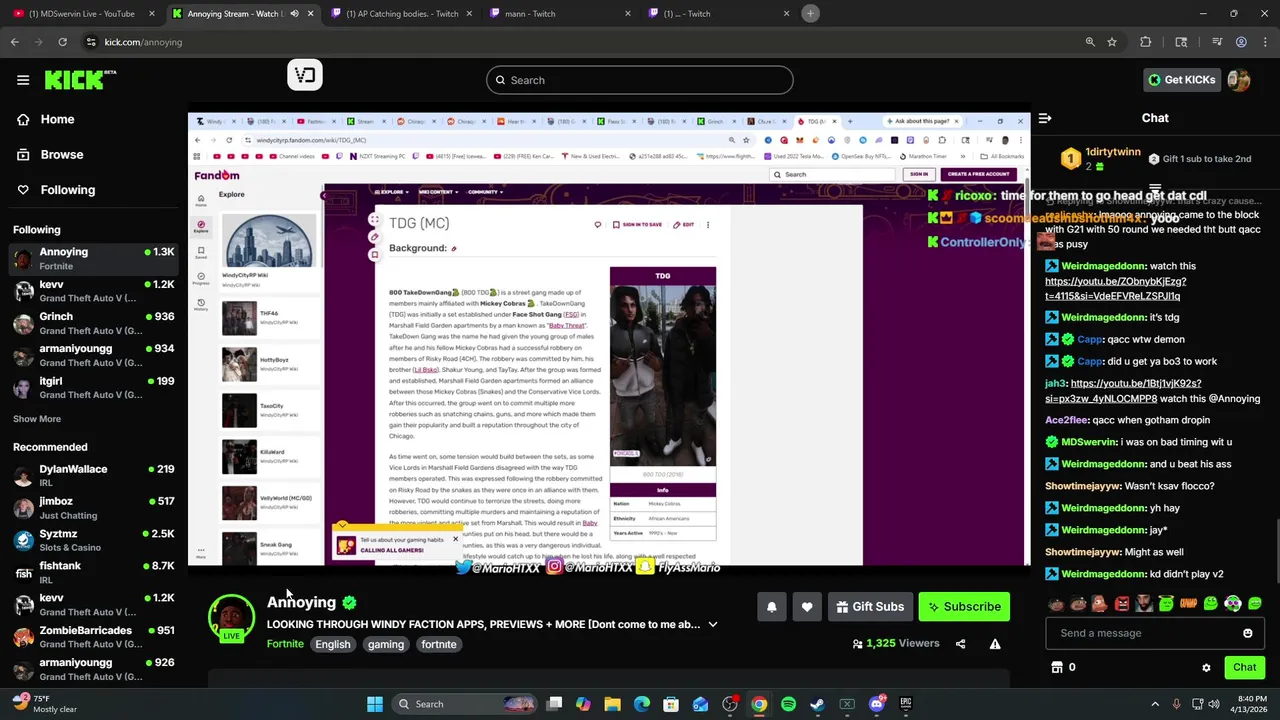Click the fortnite tag chip

pyautogui.click(x=438, y=645)
